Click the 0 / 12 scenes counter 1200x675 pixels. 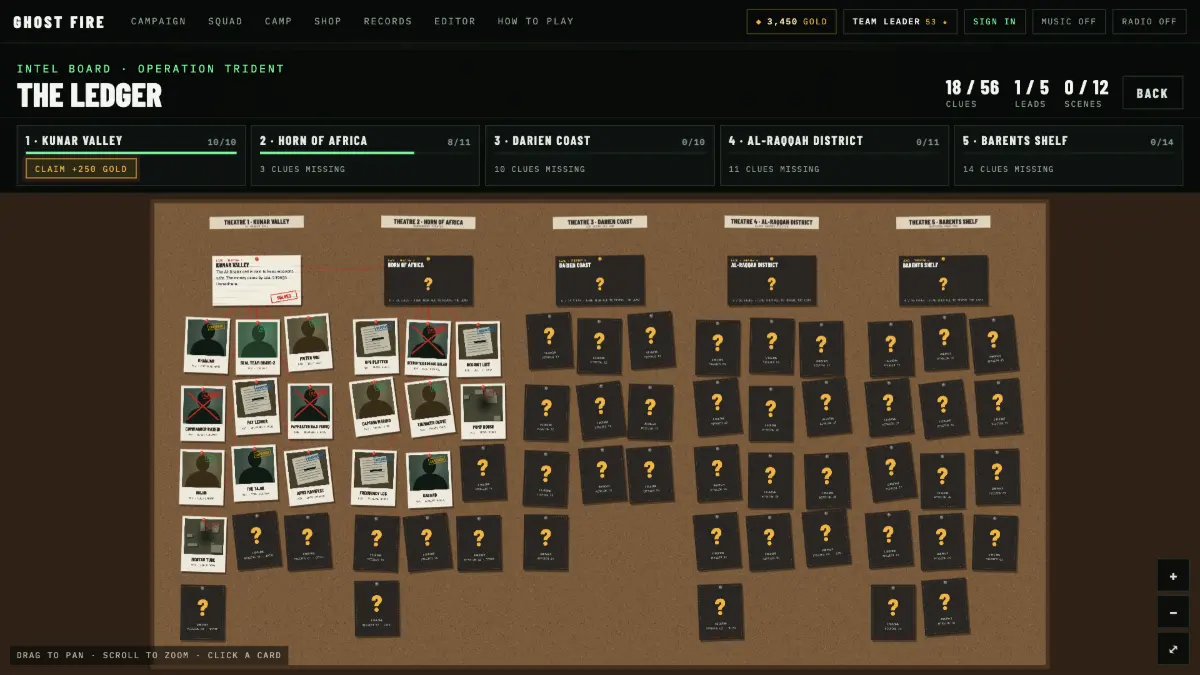(1086, 92)
